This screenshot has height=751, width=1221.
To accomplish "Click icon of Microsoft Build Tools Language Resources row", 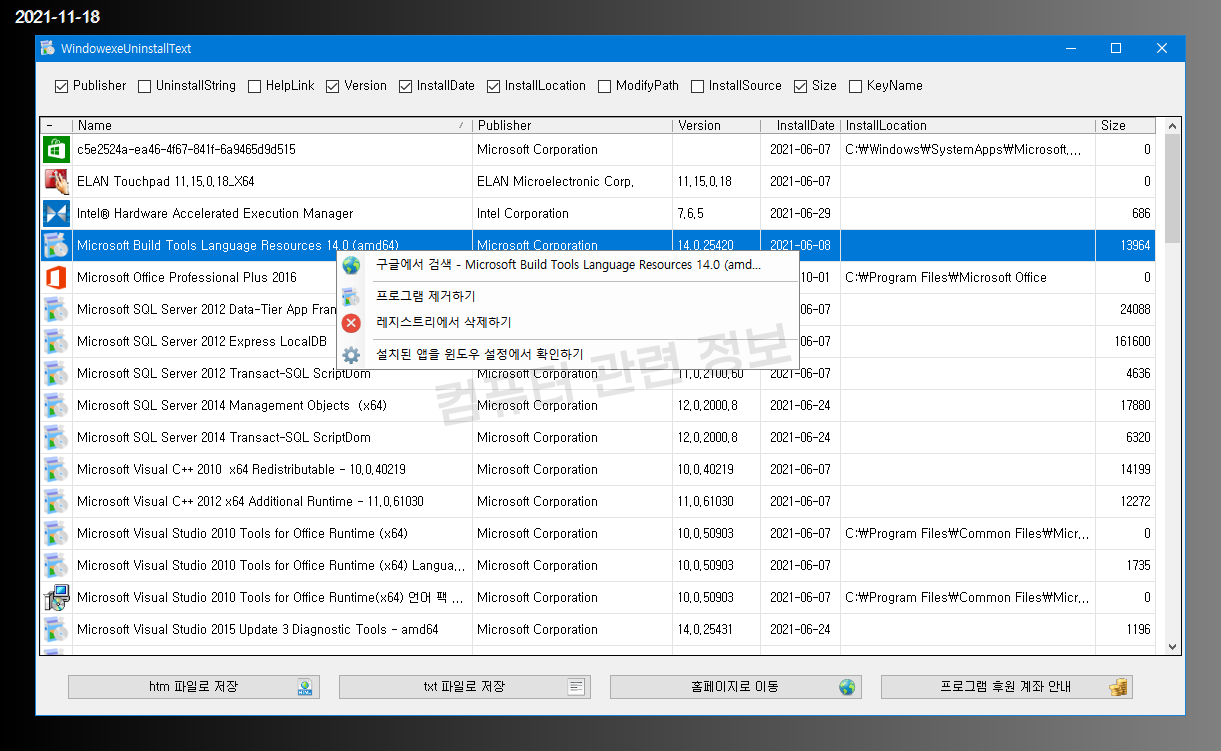I will (x=56, y=246).
